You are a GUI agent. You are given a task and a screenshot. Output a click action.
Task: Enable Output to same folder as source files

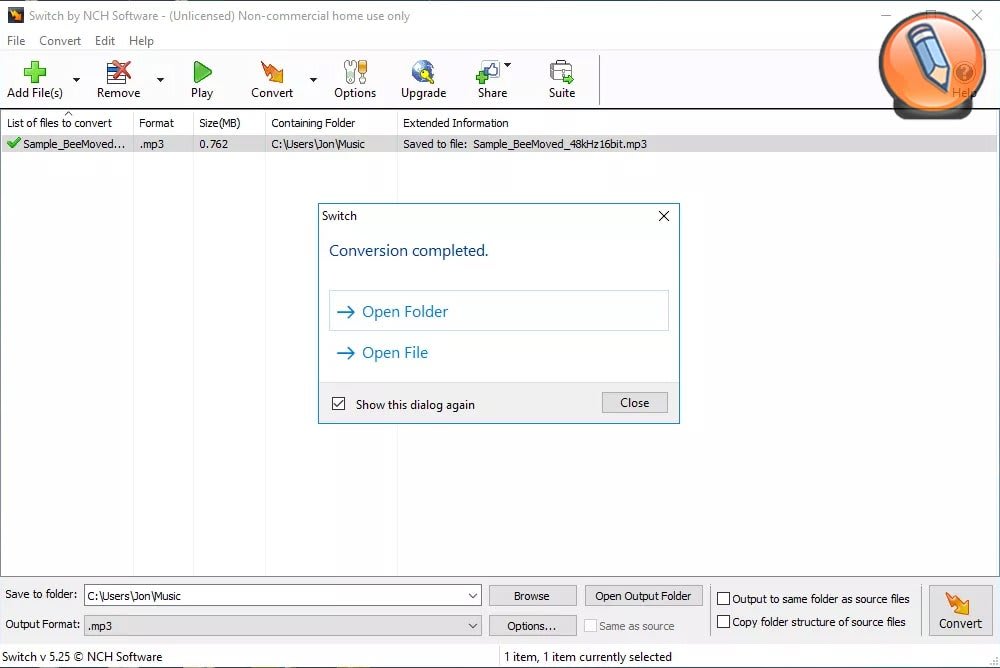[x=723, y=598]
